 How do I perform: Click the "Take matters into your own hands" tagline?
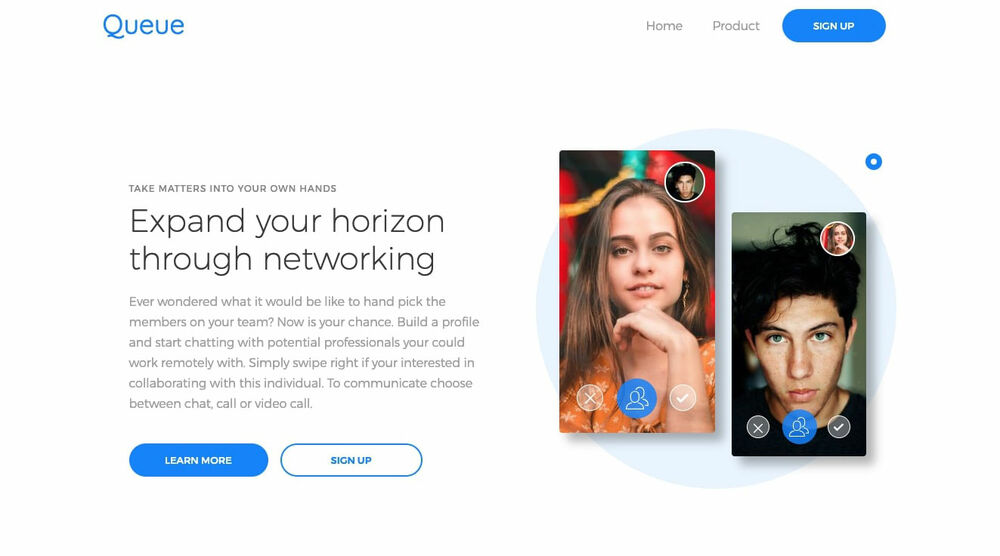[x=233, y=189]
